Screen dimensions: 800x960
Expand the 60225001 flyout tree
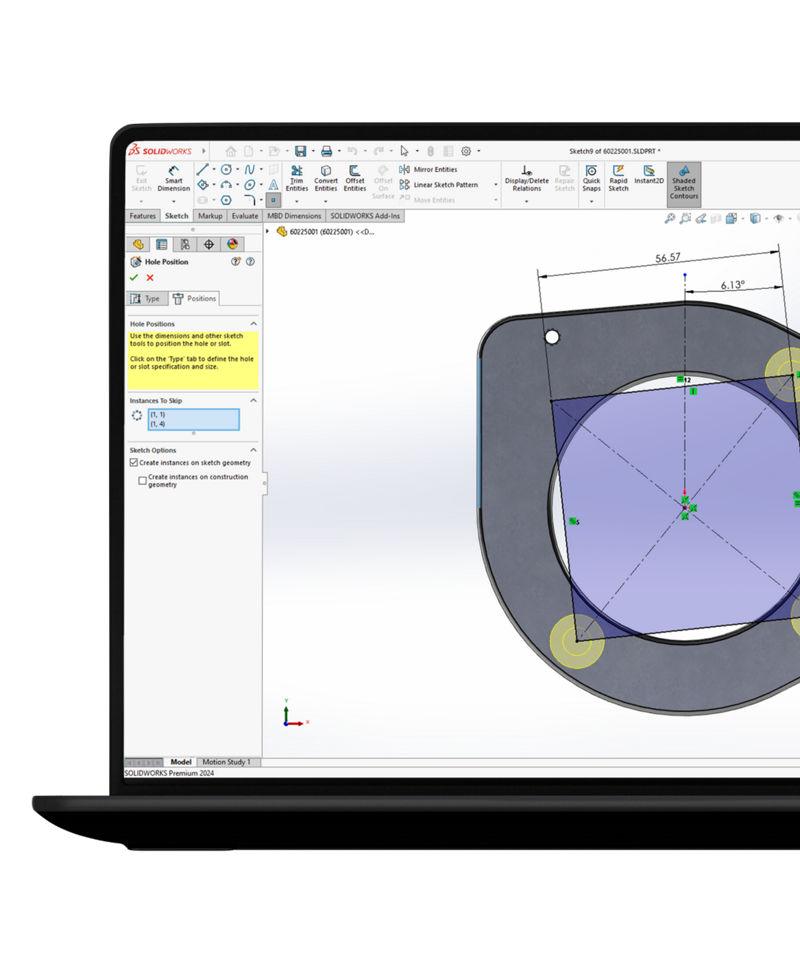tap(267, 231)
